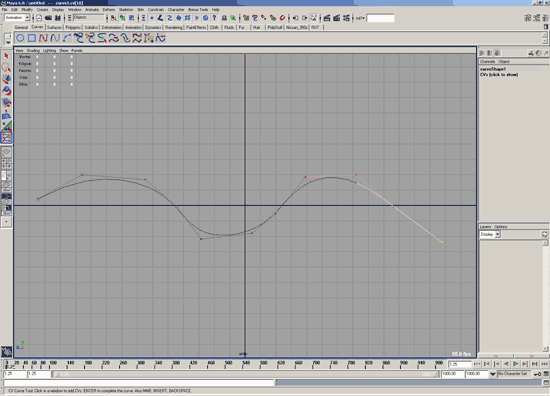Toggle curves selection mask
Viewport: 550px width, 396px height.
coord(169,18)
